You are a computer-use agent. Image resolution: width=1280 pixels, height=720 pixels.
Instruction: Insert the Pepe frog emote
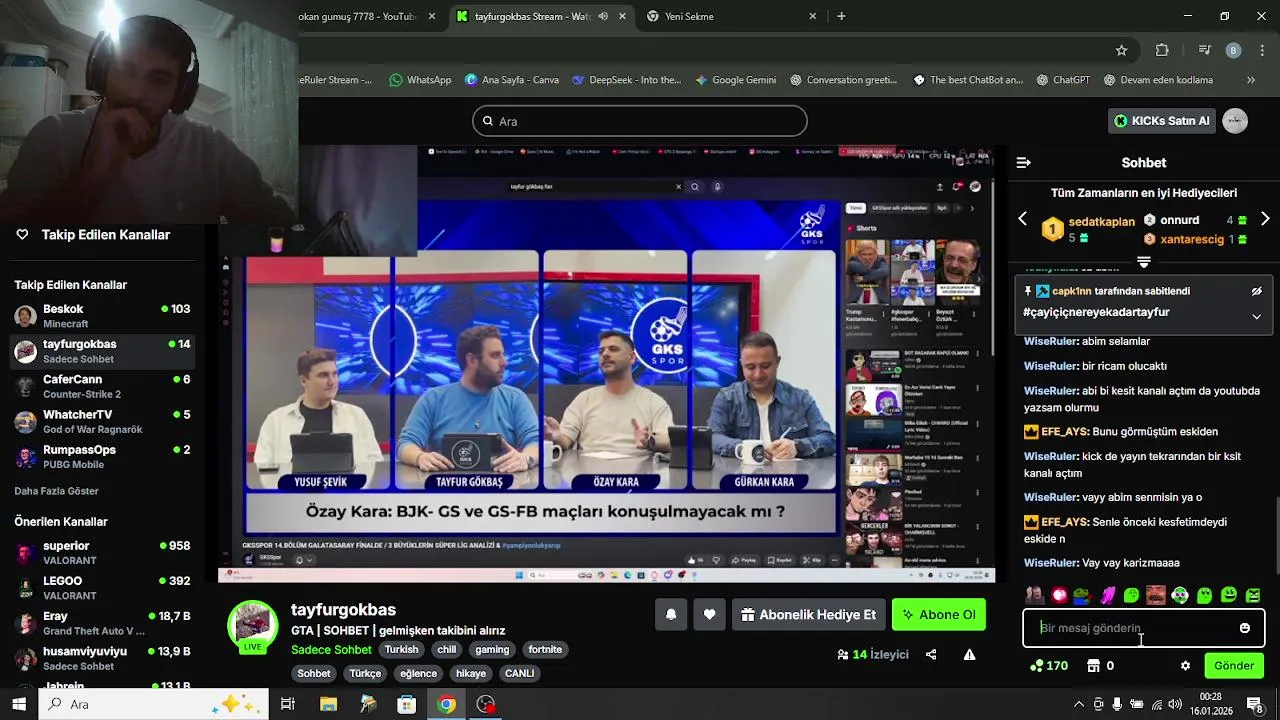(x=1083, y=596)
